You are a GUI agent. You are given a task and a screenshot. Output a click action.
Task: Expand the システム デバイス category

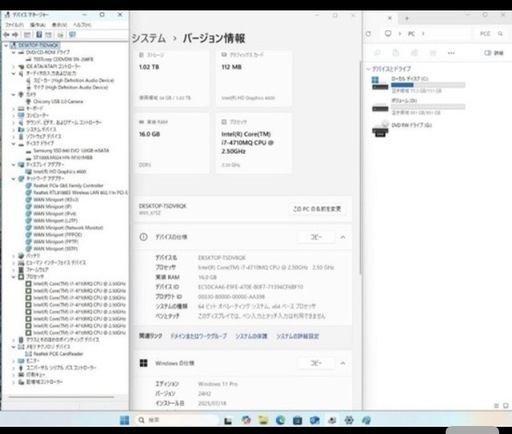point(14,129)
